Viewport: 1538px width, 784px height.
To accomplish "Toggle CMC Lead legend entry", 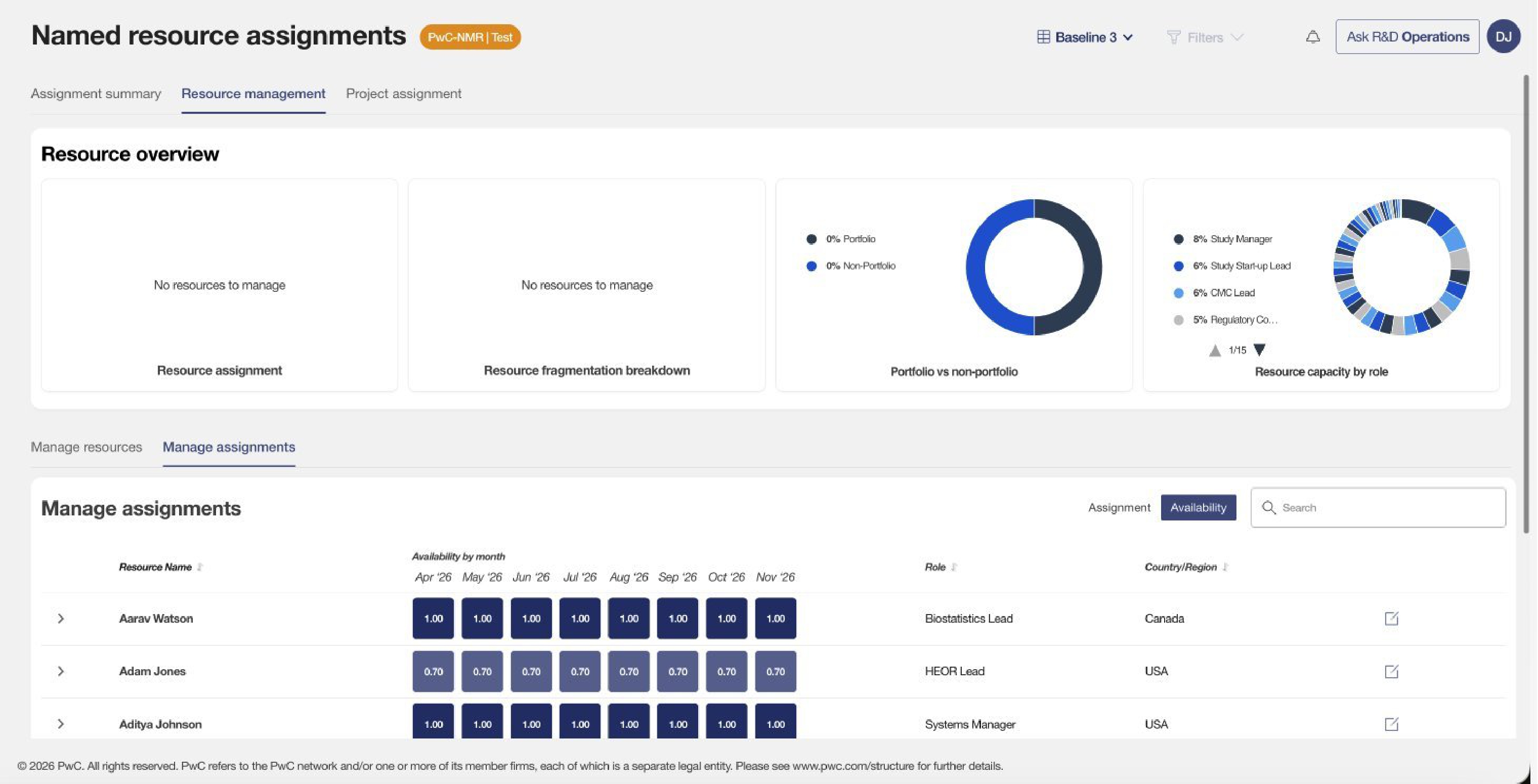I will [x=1214, y=292].
